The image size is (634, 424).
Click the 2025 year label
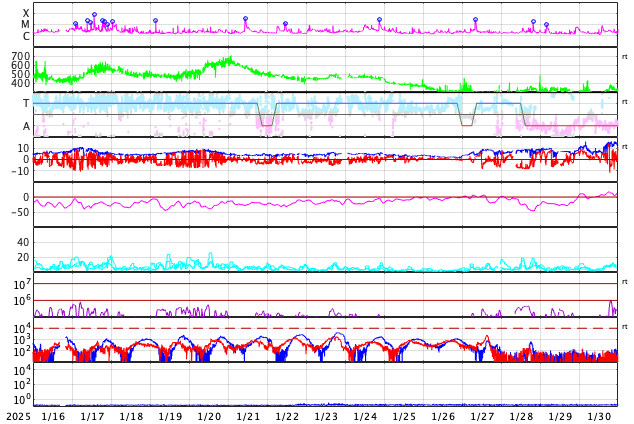point(17,416)
